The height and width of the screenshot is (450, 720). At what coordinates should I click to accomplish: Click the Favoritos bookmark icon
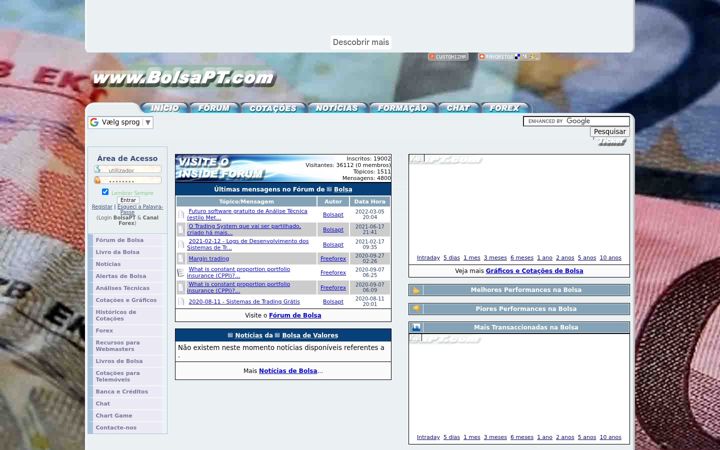coord(496,57)
